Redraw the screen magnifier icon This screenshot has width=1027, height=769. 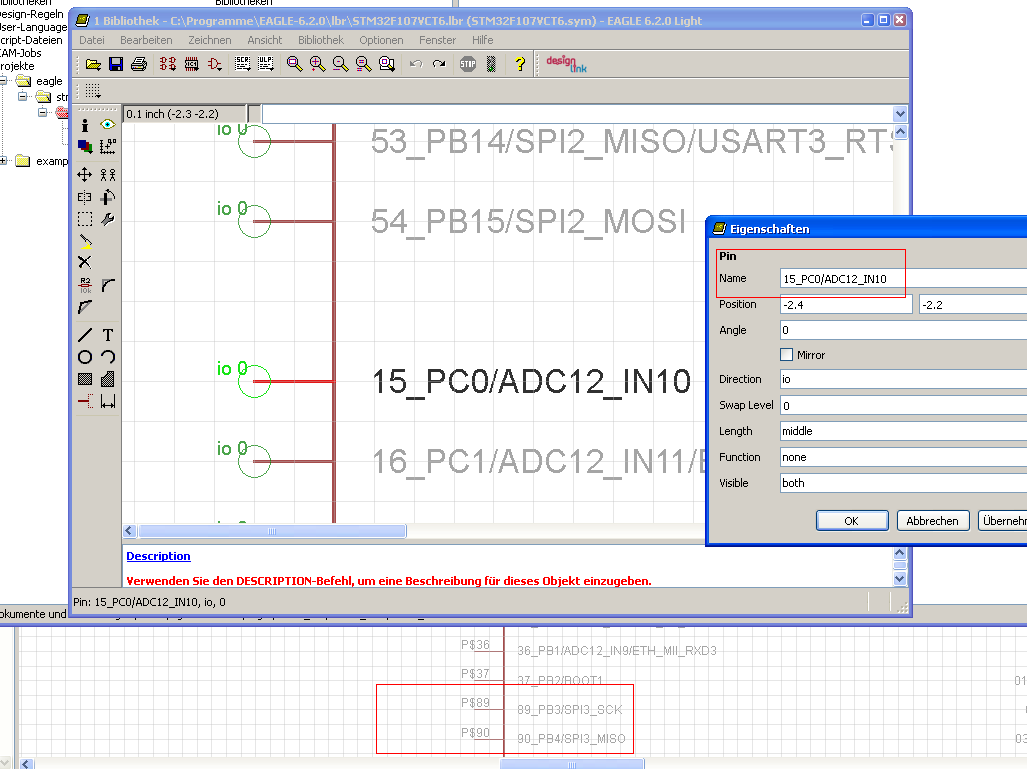364,64
